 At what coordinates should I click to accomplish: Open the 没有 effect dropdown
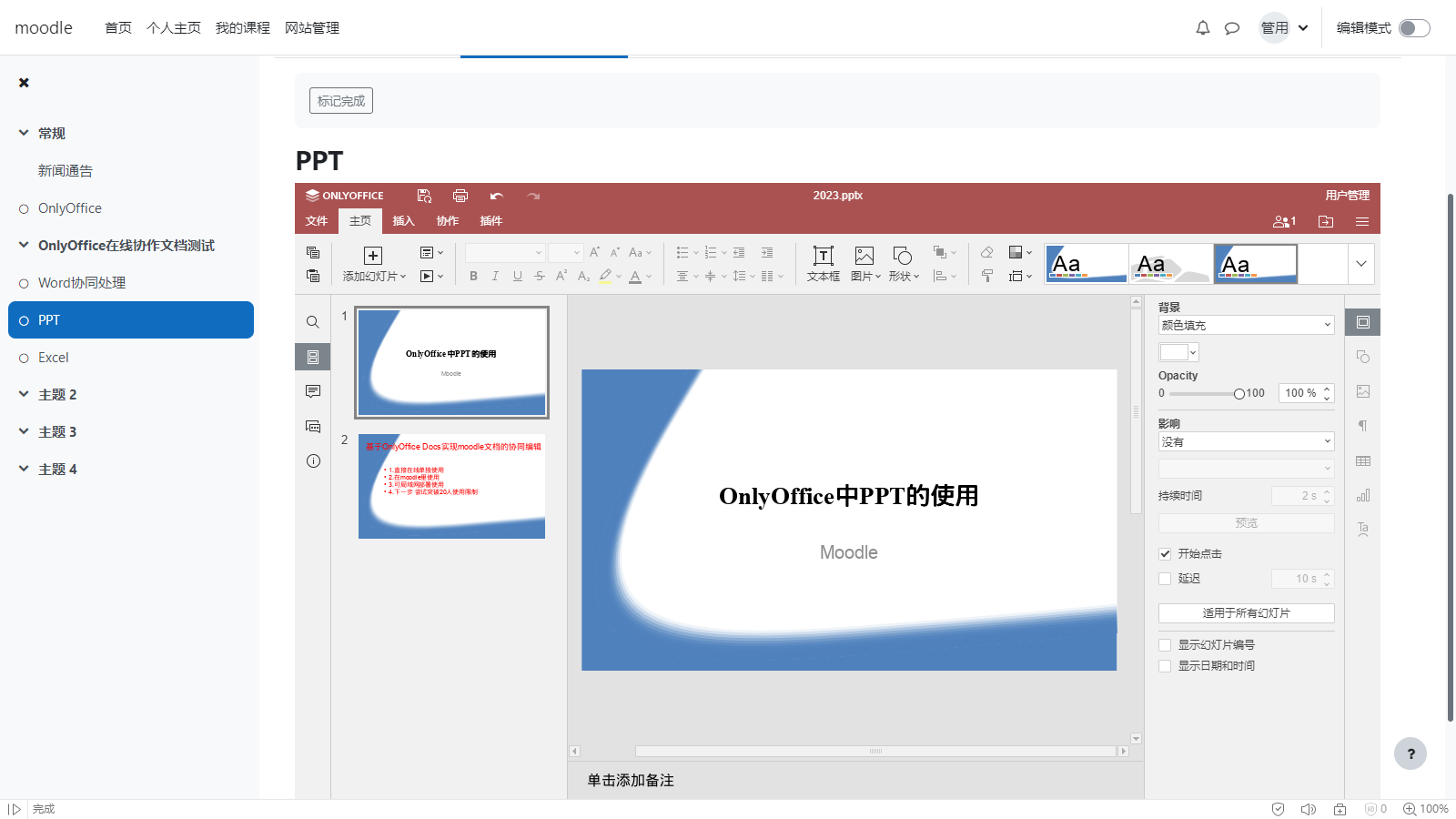pos(1246,441)
